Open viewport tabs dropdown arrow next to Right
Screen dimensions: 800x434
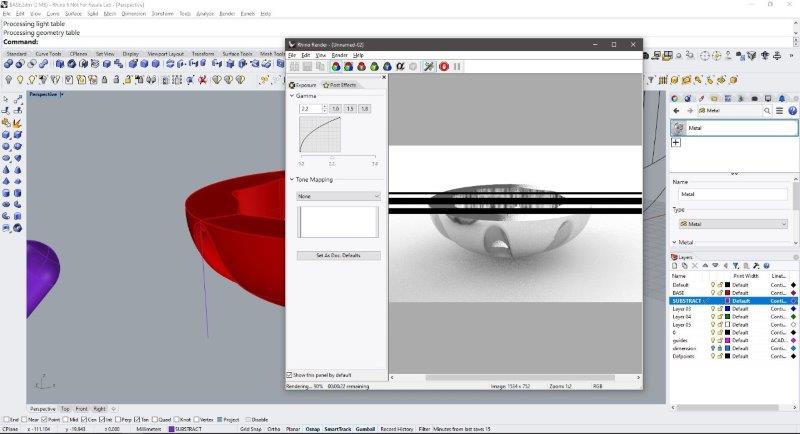113,409
